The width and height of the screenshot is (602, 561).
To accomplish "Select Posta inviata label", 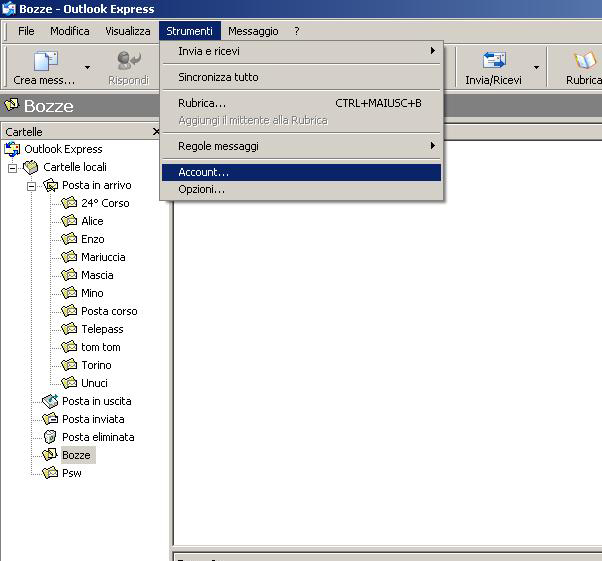I will pos(93,419).
